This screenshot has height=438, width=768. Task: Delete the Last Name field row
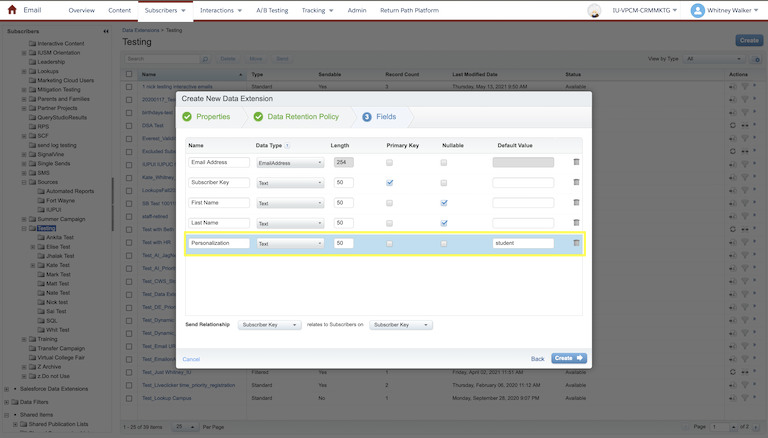(x=576, y=223)
